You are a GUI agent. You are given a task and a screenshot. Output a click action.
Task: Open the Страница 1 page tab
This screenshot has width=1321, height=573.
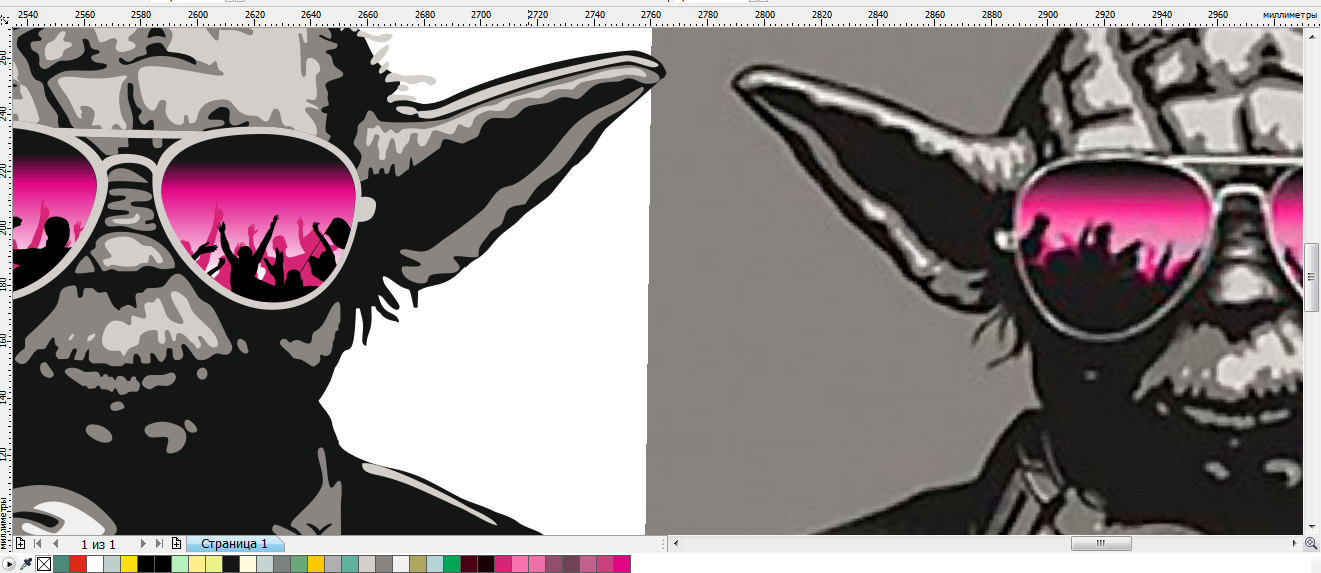234,544
